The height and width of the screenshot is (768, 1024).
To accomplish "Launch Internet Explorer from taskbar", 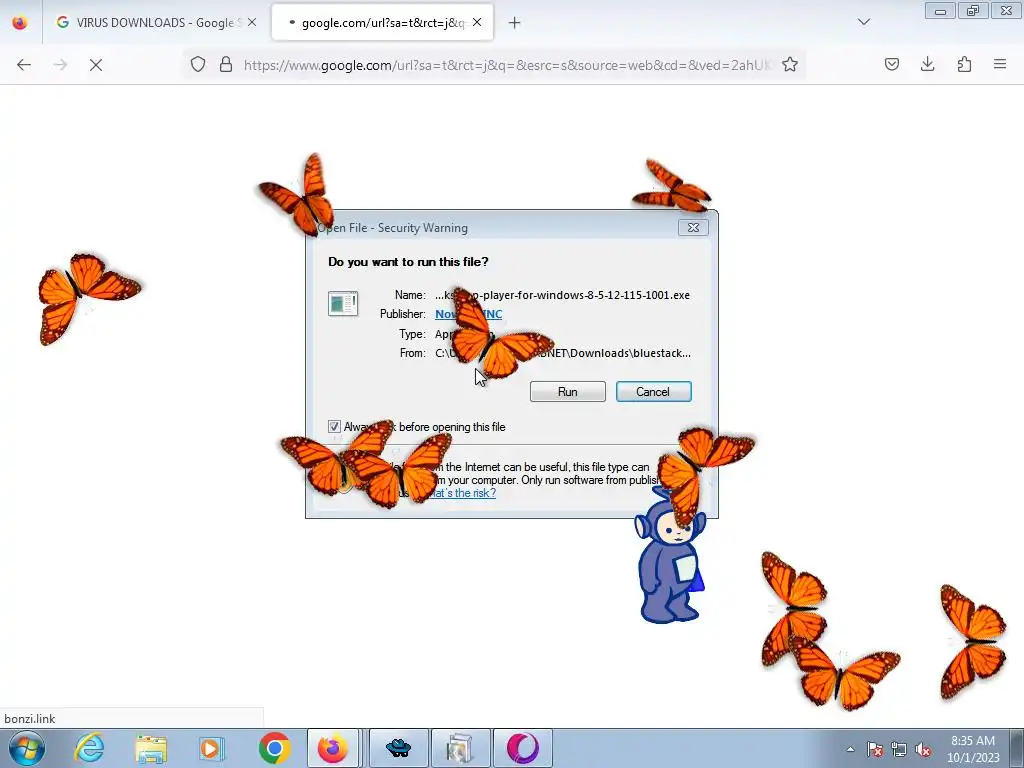I will [x=89, y=748].
